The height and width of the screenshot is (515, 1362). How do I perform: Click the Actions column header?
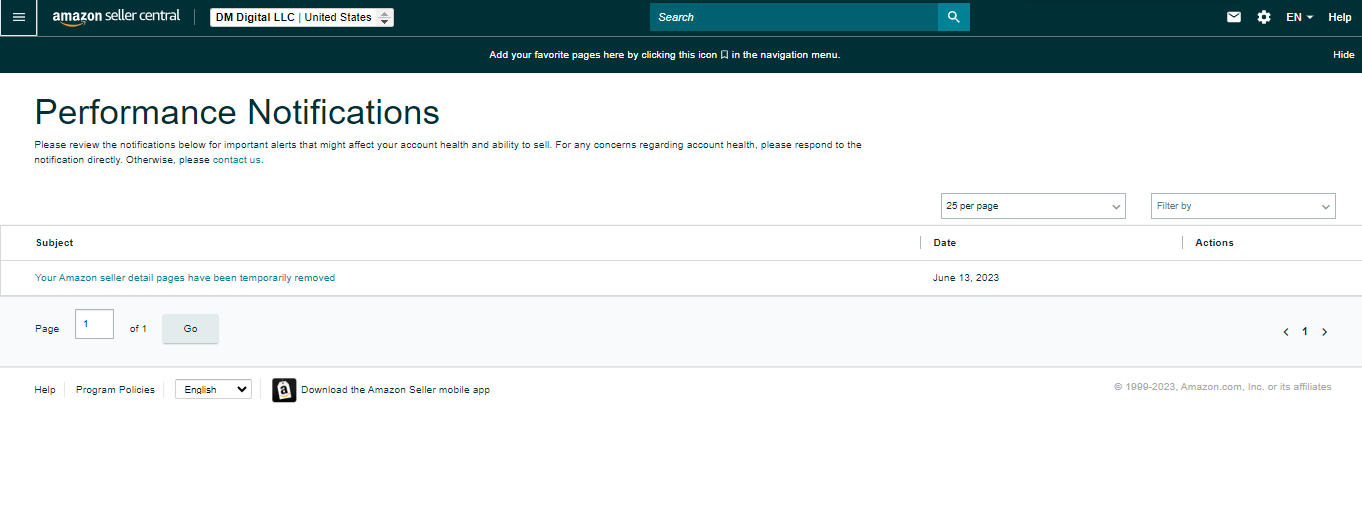[x=1214, y=243]
